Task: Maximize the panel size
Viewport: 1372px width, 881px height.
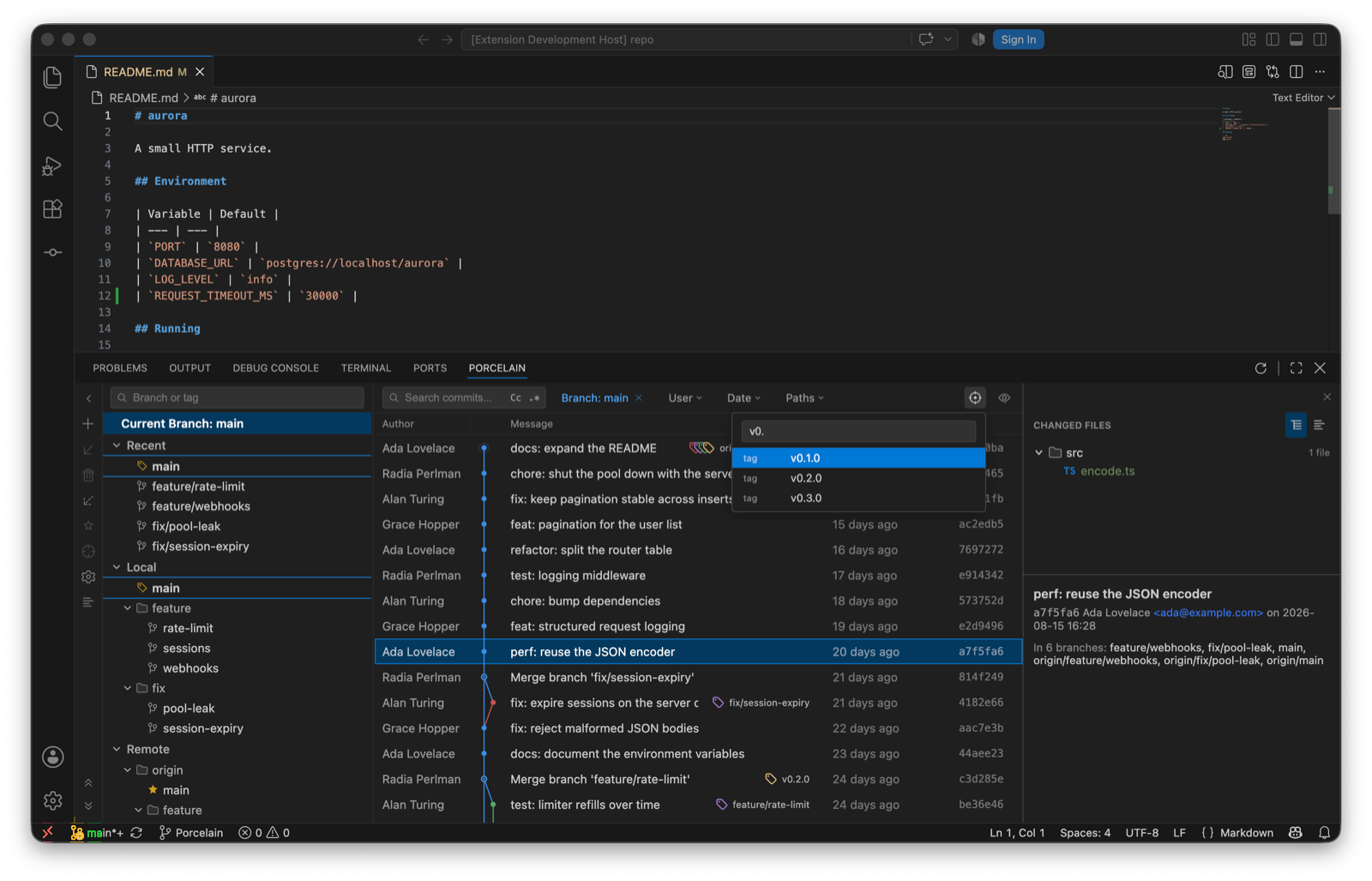Action: [x=1297, y=368]
